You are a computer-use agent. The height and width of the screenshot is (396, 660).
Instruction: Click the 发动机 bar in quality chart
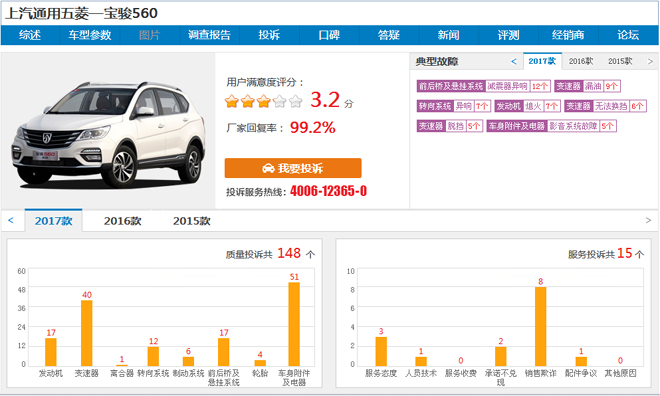(51, 352)
